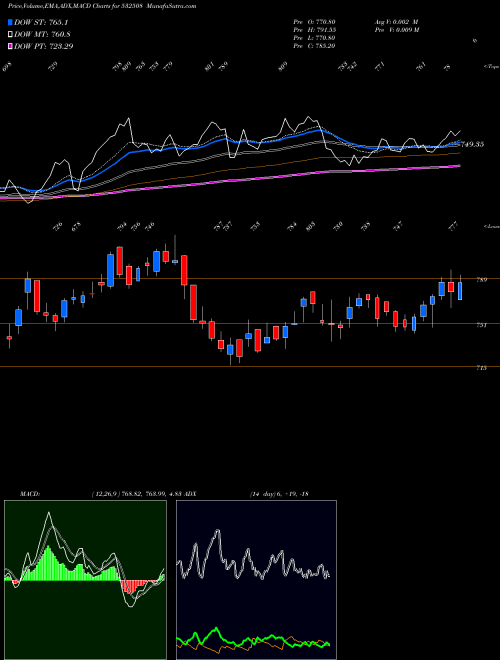The height and width of the screenshot is (660, 500).
Task: Click the '<-Tops' axis label
Action: [491, 67]
